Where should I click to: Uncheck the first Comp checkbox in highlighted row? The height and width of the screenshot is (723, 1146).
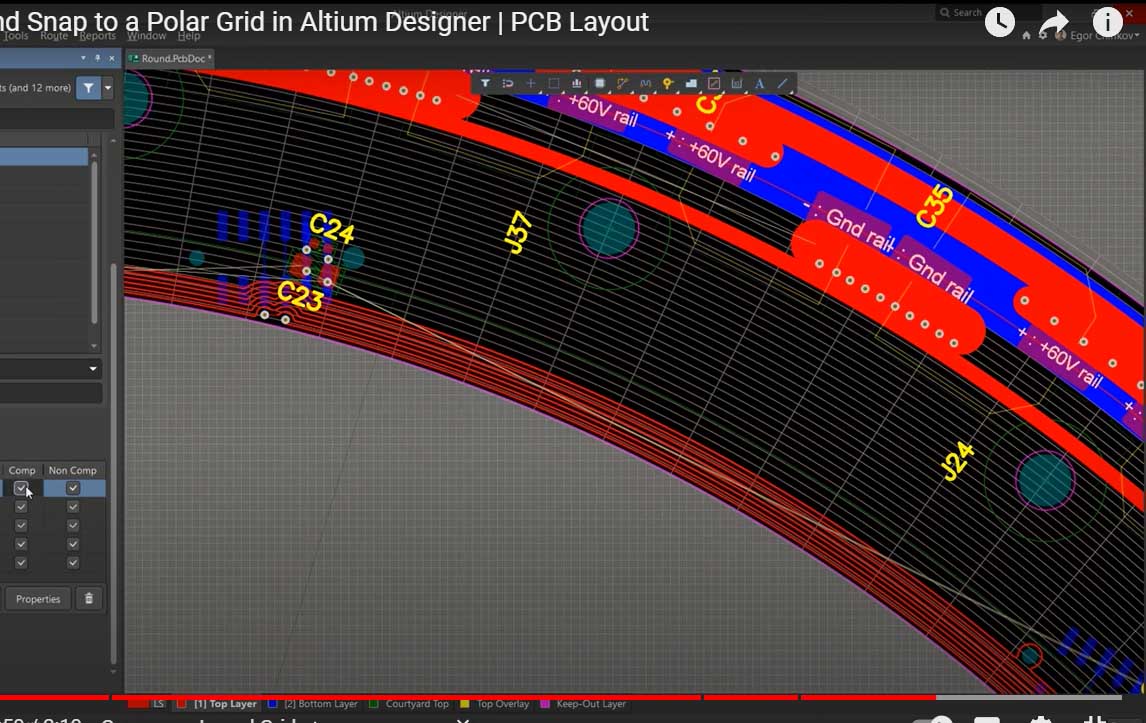point(21,488)
